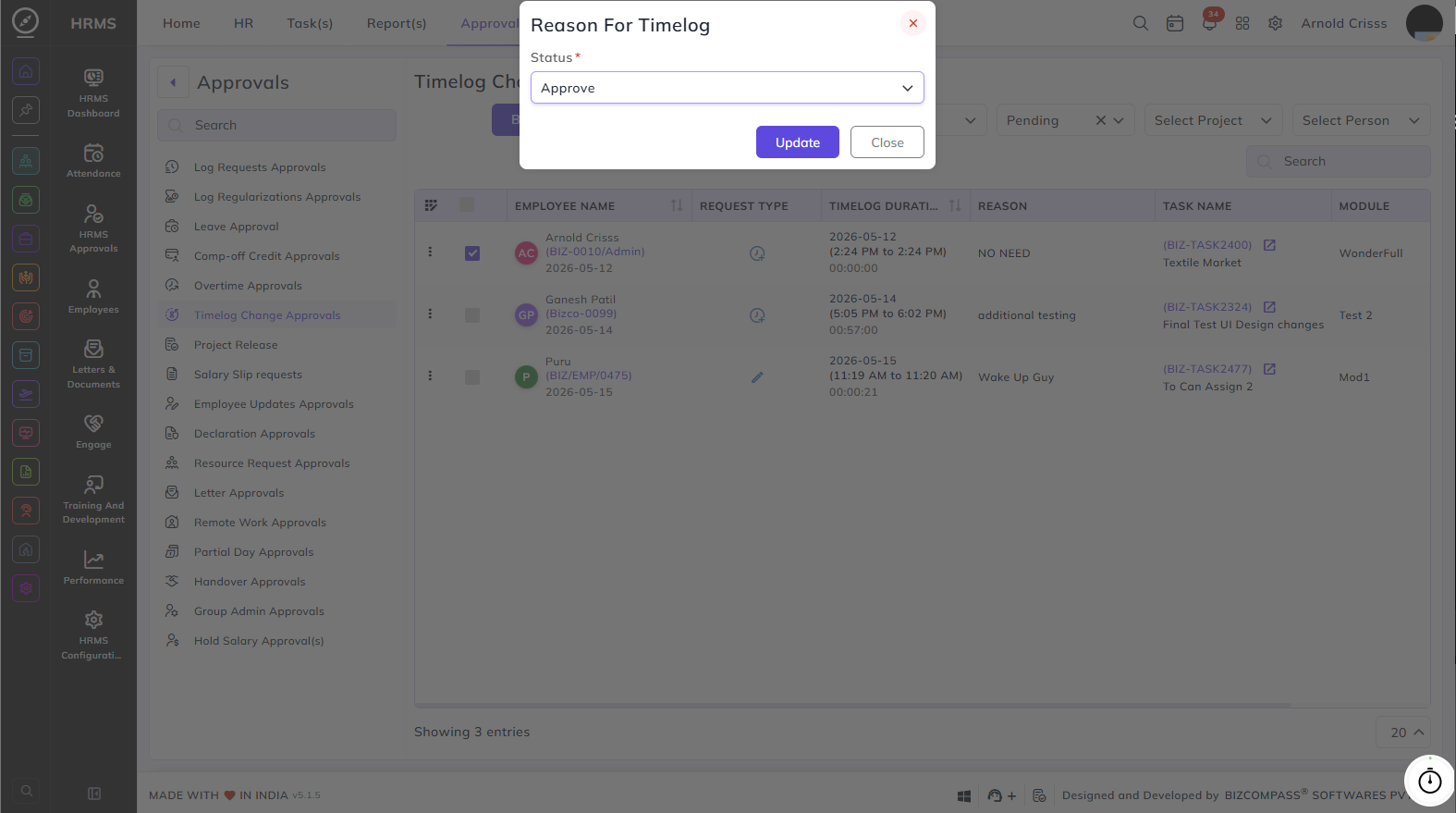Open the Status dropdown showing Approve
Image resolution: width=1456 pixels, height=813 pixels.
pyautogui.click(x=727, y=88)
